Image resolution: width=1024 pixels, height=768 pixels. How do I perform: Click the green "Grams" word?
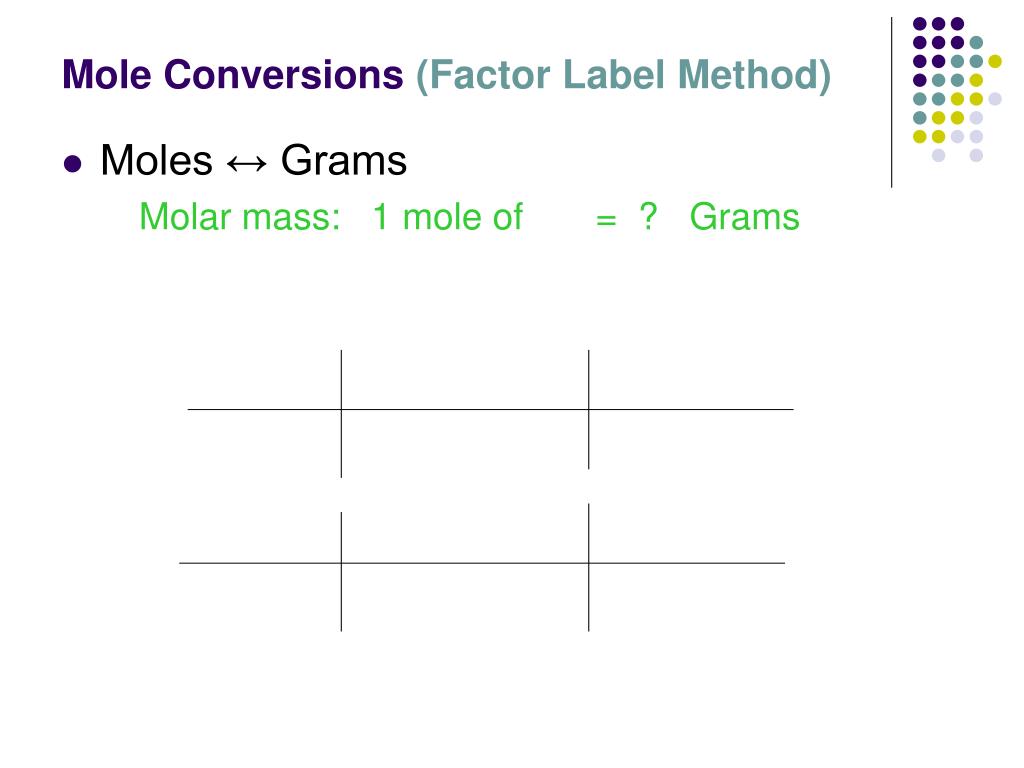[744, 217]
